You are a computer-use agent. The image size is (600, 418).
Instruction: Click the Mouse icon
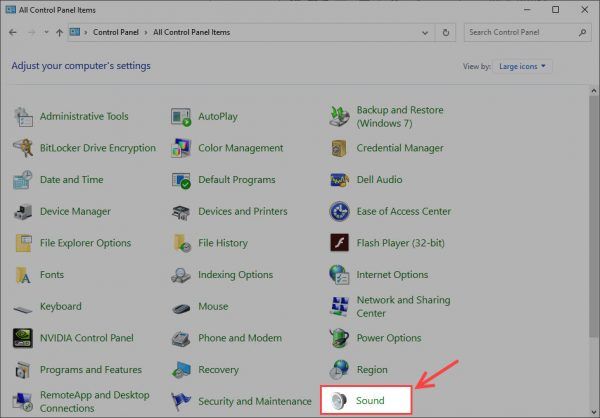coord(181,306)
